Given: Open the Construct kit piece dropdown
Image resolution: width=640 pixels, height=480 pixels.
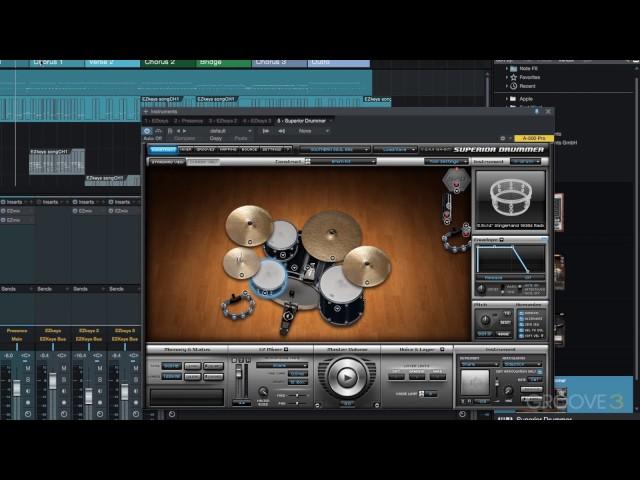Looking at the screenshot, I should pyautogui.click(x=343, y=162).
